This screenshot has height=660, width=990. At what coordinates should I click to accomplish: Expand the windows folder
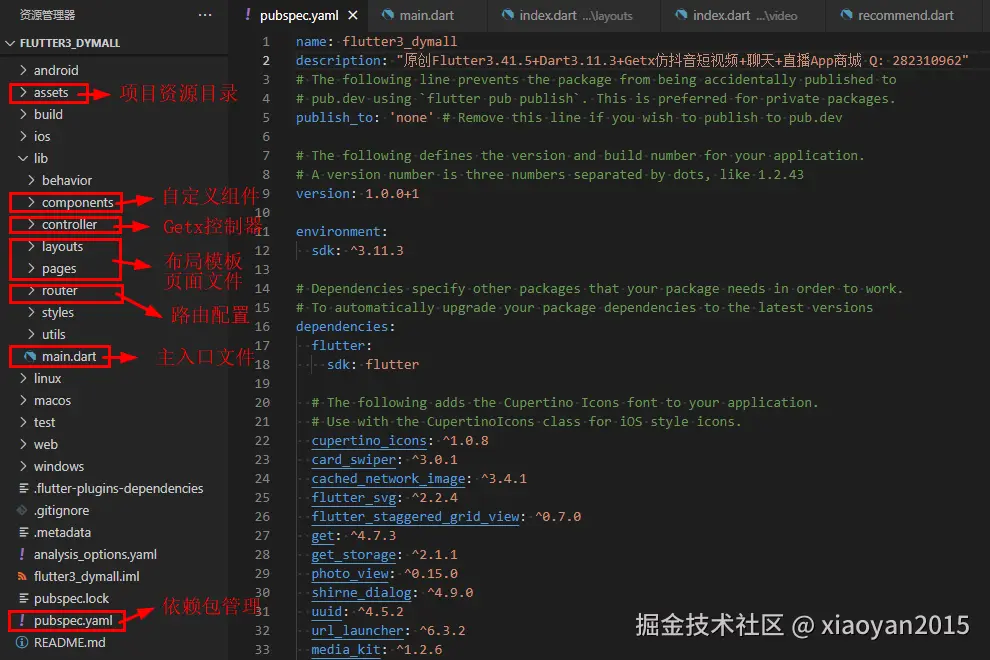tap(59, 466)
